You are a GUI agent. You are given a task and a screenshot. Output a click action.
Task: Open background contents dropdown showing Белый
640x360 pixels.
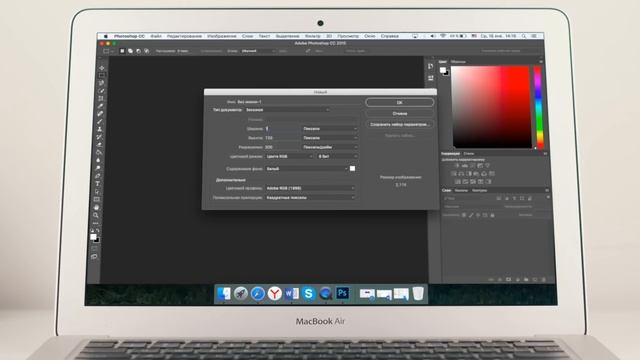pyautogui.click(x=306, y=169)
